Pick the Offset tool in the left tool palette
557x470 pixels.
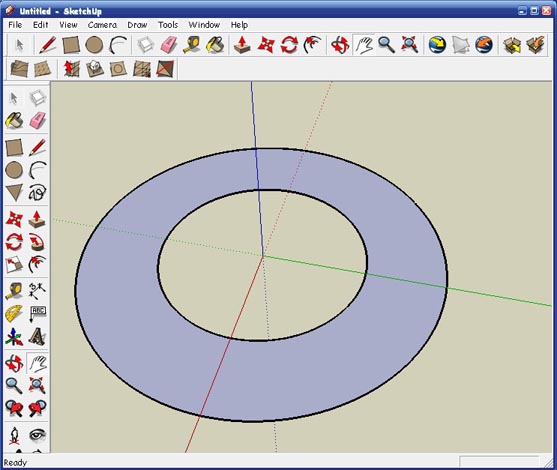pos(37,265)
